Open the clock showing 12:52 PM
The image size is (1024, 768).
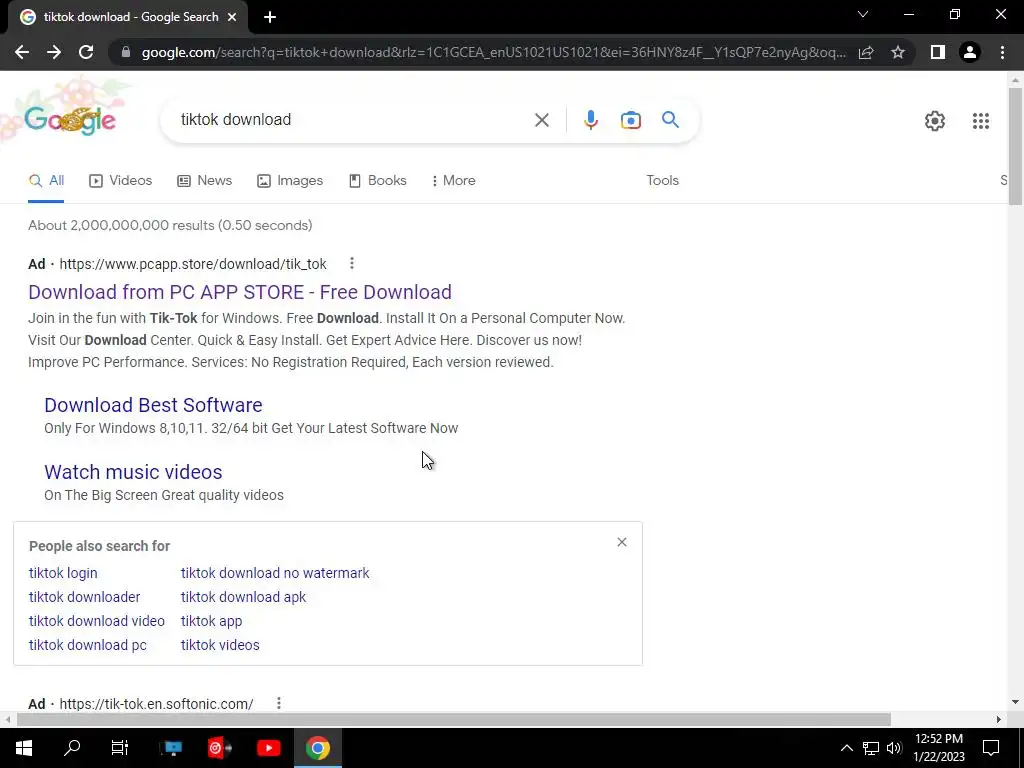pyautogui.click(x=938, y=748)
